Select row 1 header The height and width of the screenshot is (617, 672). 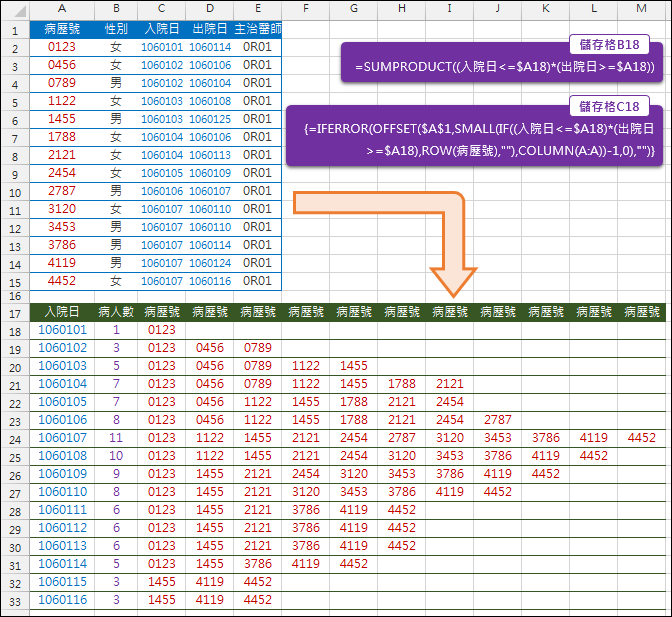[15, 30]
